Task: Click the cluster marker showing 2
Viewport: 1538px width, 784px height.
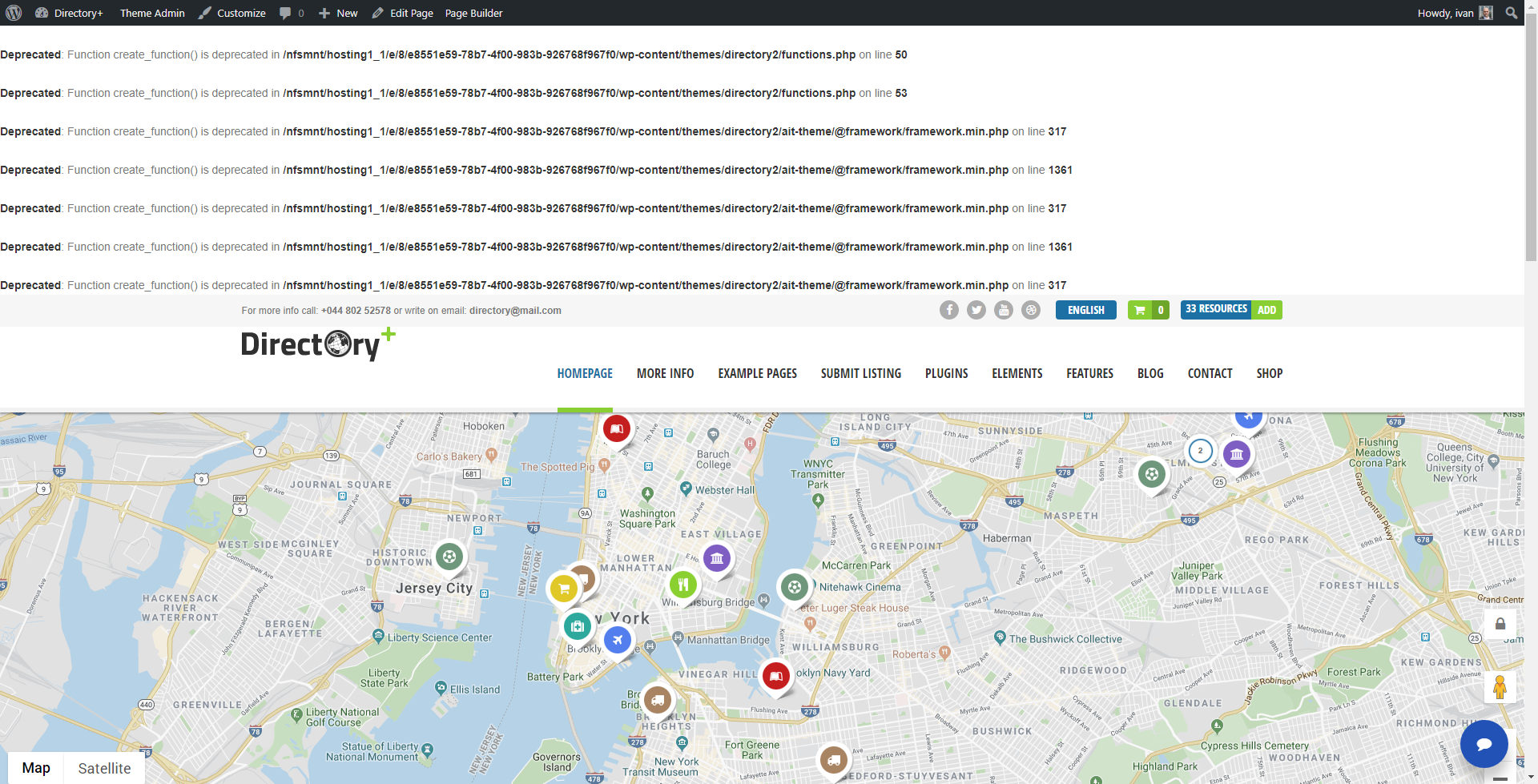Action: coord(1200,451)
